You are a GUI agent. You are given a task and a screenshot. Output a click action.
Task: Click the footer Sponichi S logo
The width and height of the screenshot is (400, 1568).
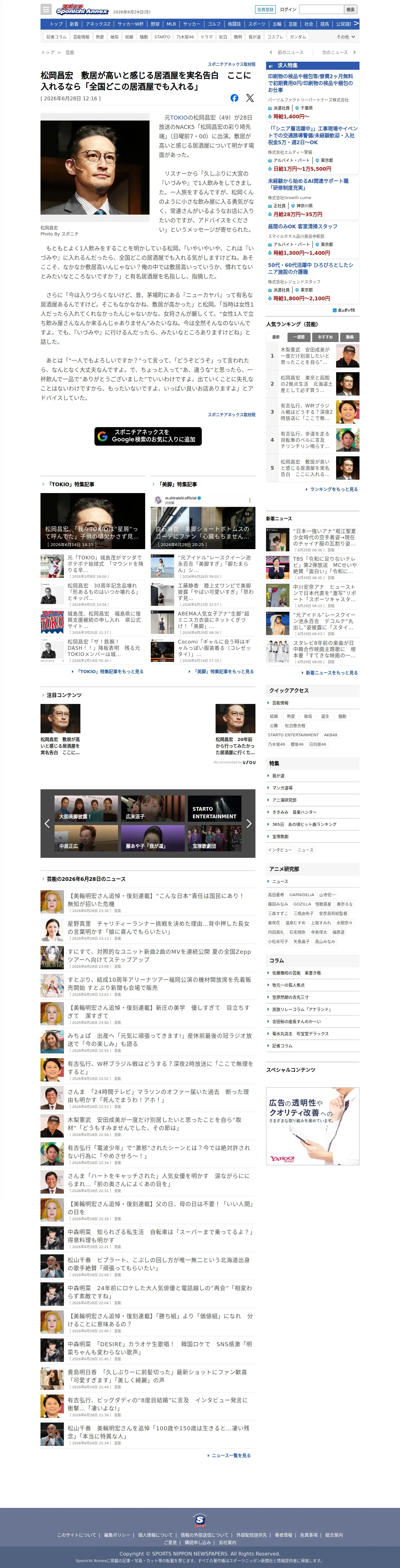pyautogui.click(x=200, y=1520)
